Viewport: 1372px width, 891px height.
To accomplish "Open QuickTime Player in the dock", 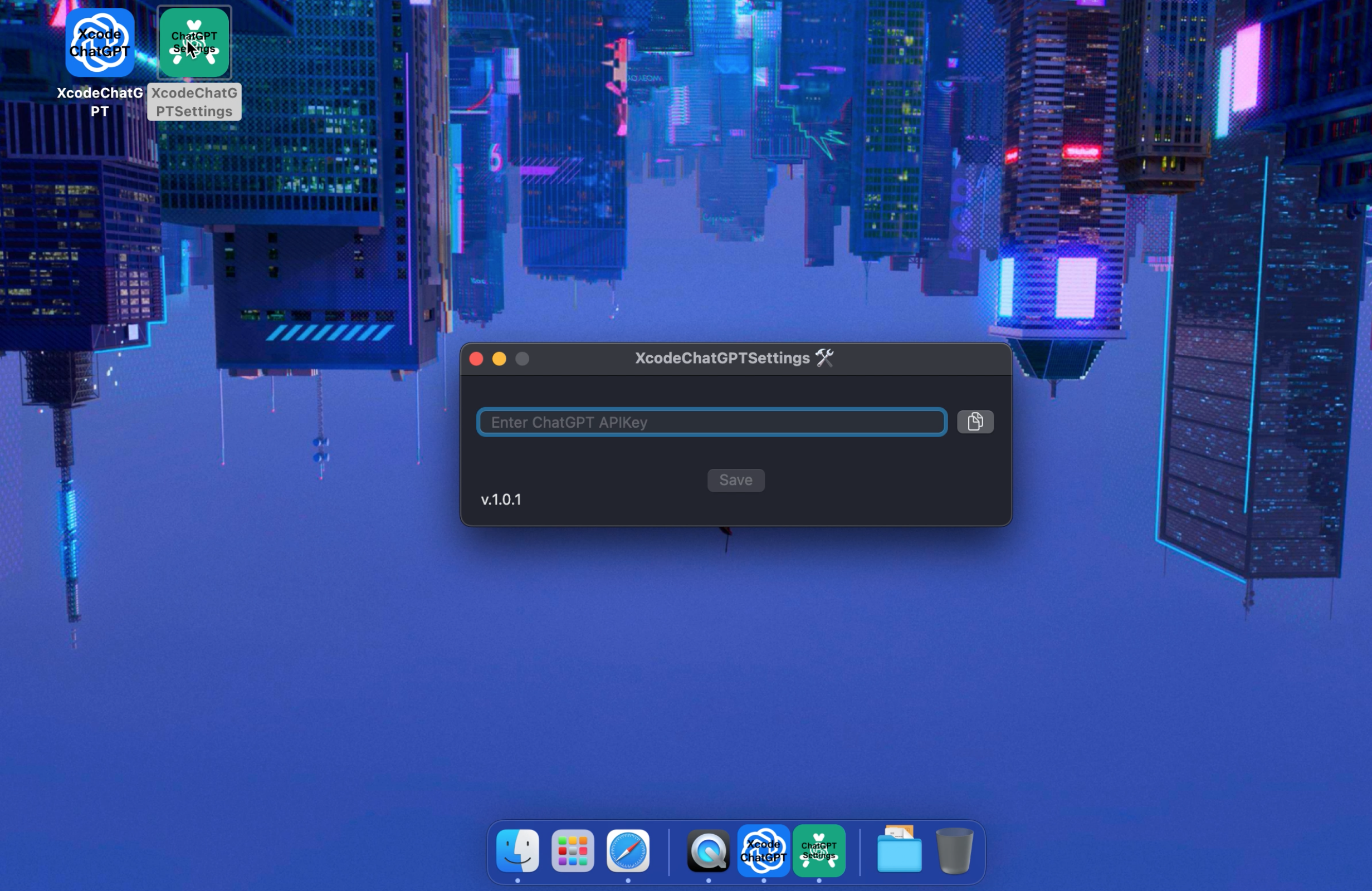I will click(708, 851).
